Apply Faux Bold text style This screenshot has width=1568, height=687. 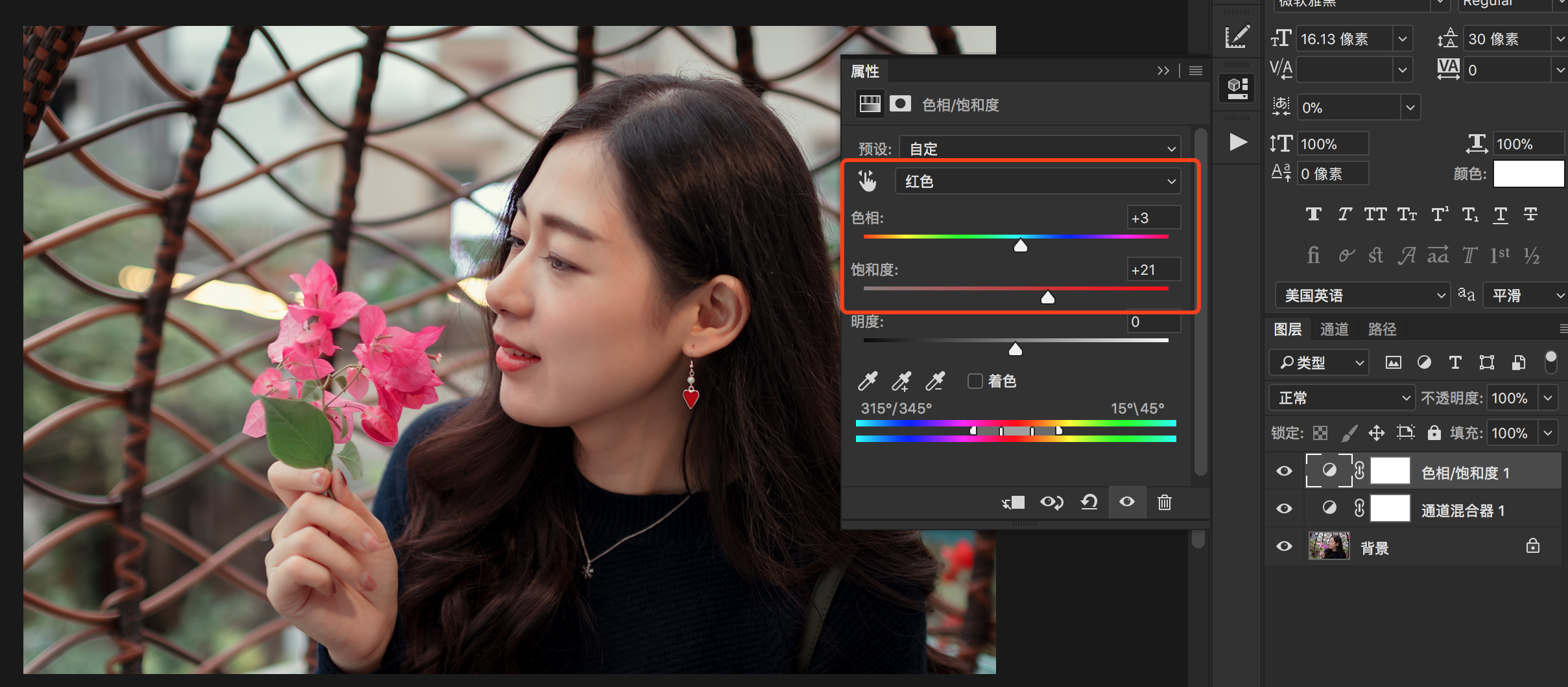tap(1314, 215)
